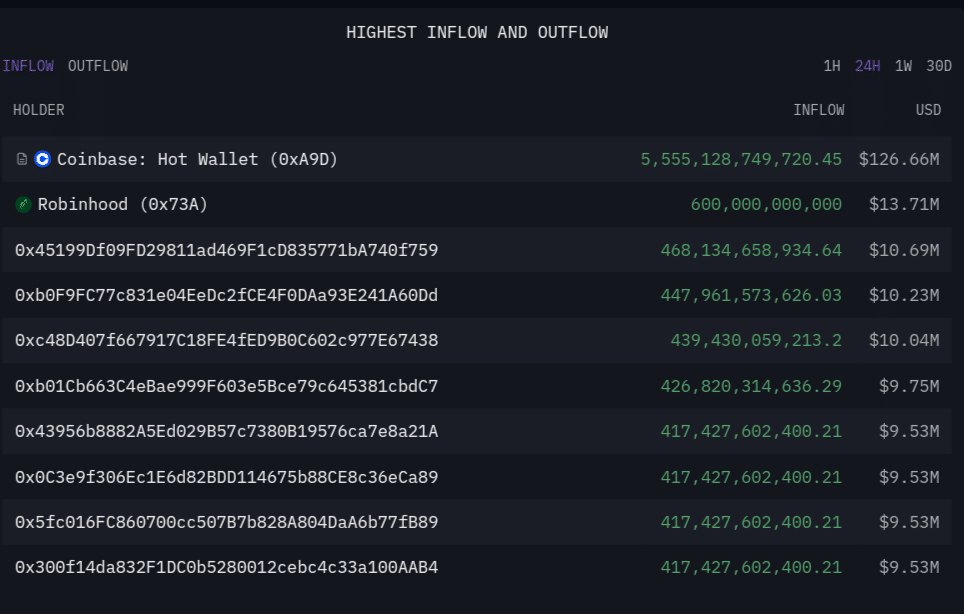Click the Robinhood feather icon
This screenshot has height=614, width=964.
[x=24, y=205]
